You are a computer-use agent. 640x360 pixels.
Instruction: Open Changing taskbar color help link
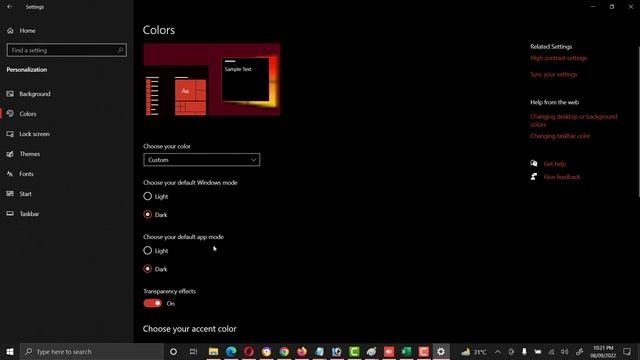point(560,136)
